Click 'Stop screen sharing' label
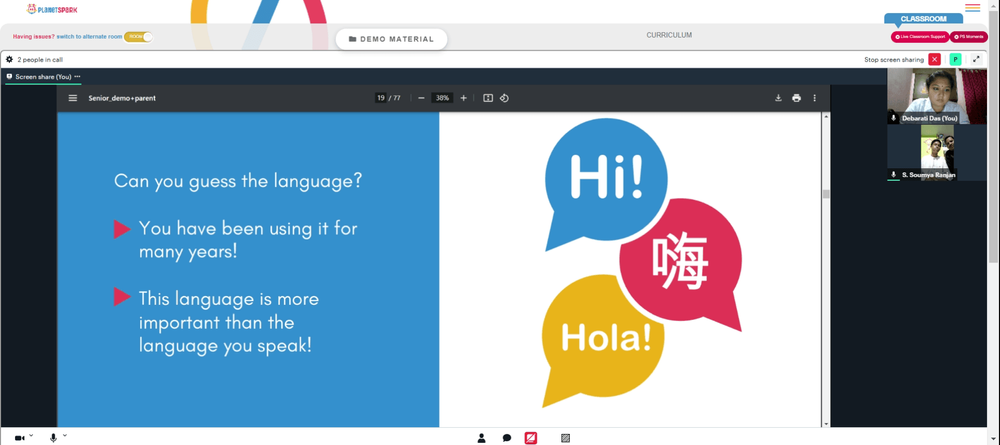 click(893, 60)
